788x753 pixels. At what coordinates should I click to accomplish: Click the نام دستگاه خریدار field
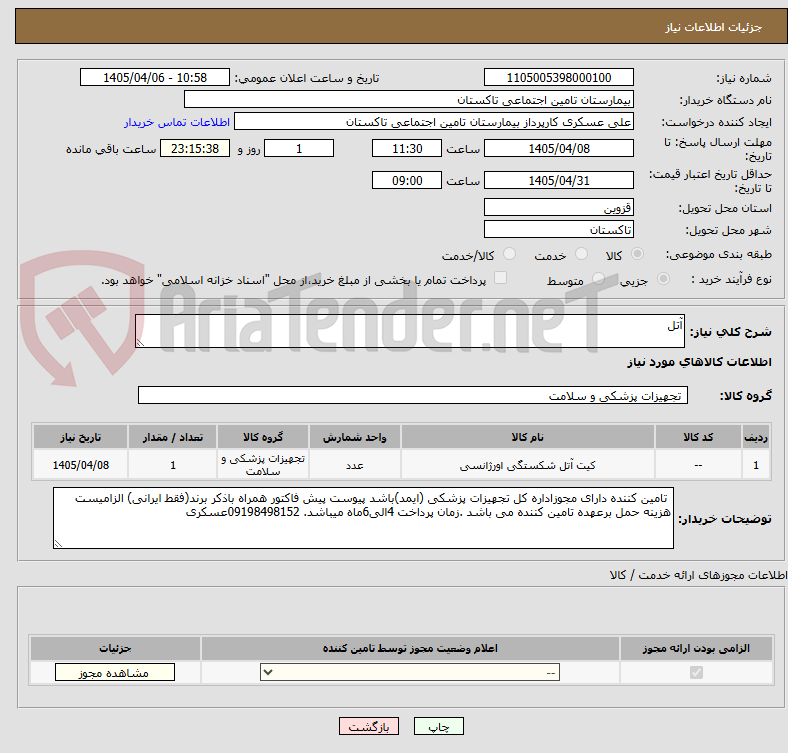coord(409,100)
